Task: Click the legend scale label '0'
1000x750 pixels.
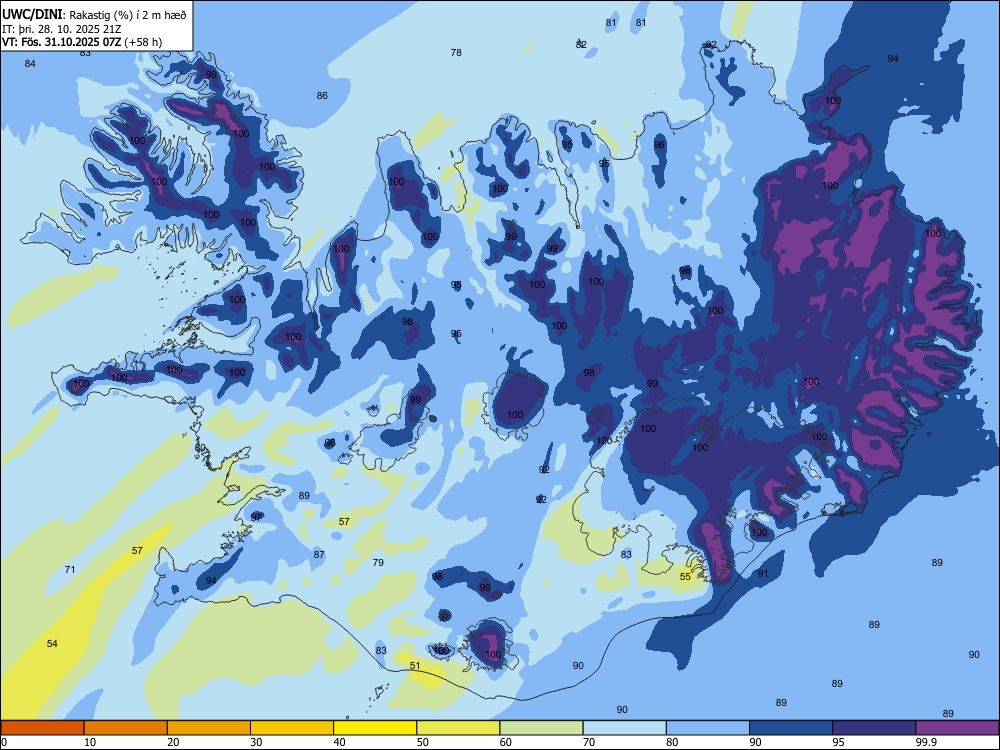Action: point(5,742)
